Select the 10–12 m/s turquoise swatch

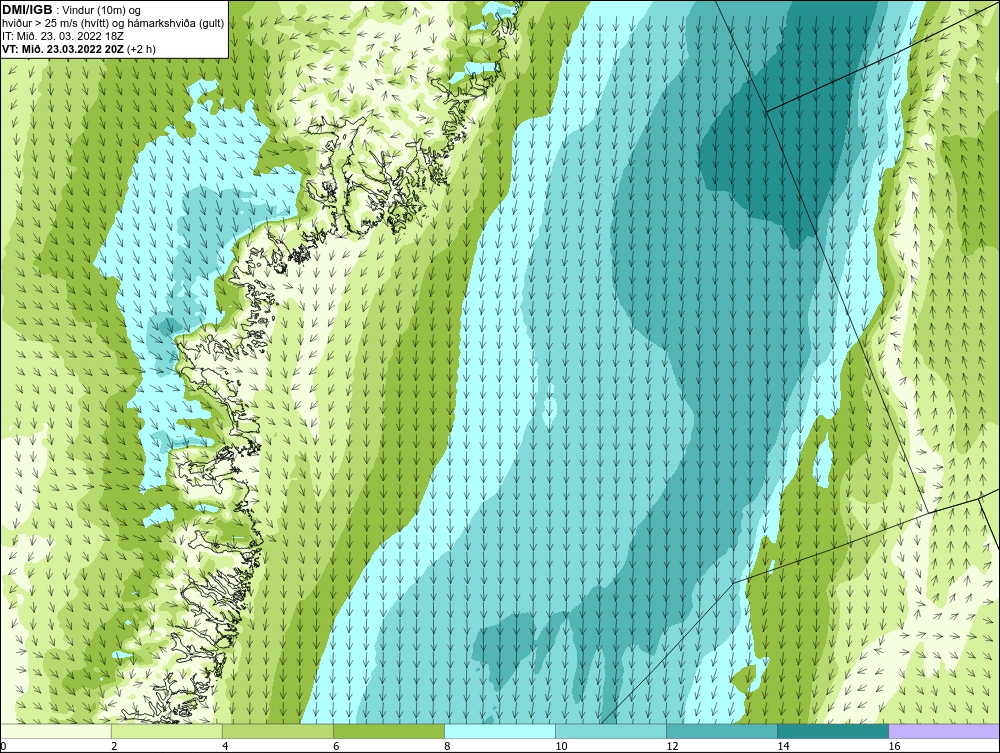pyautogui.click(x=611, y=731)
